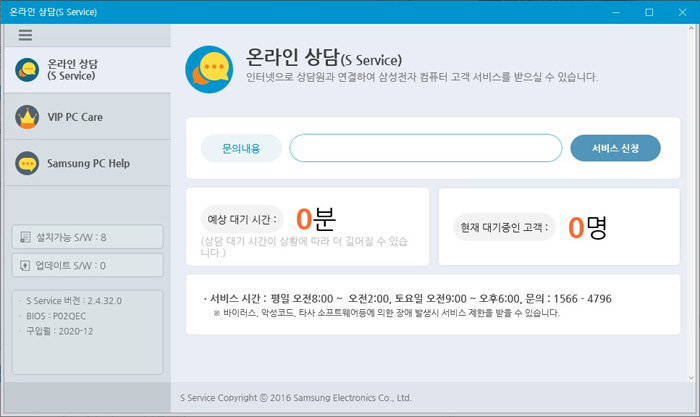This screenshot has height=417, width=700.
Task: Select Samsung PC Help menu item
Action: click(x=88, y=163)
